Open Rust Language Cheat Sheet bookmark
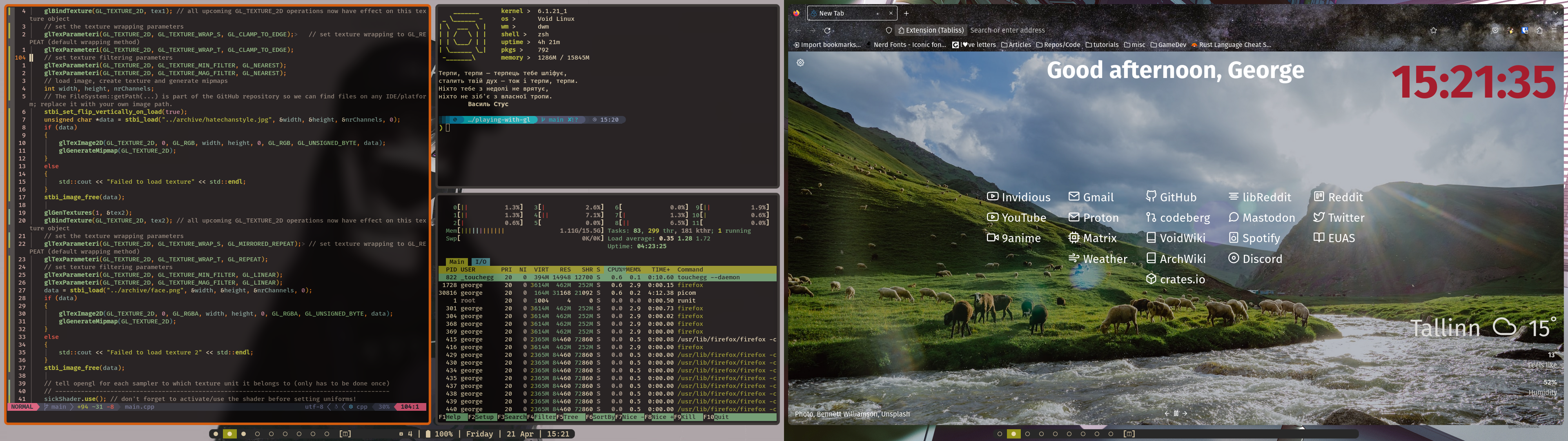 coord(1231,45)
